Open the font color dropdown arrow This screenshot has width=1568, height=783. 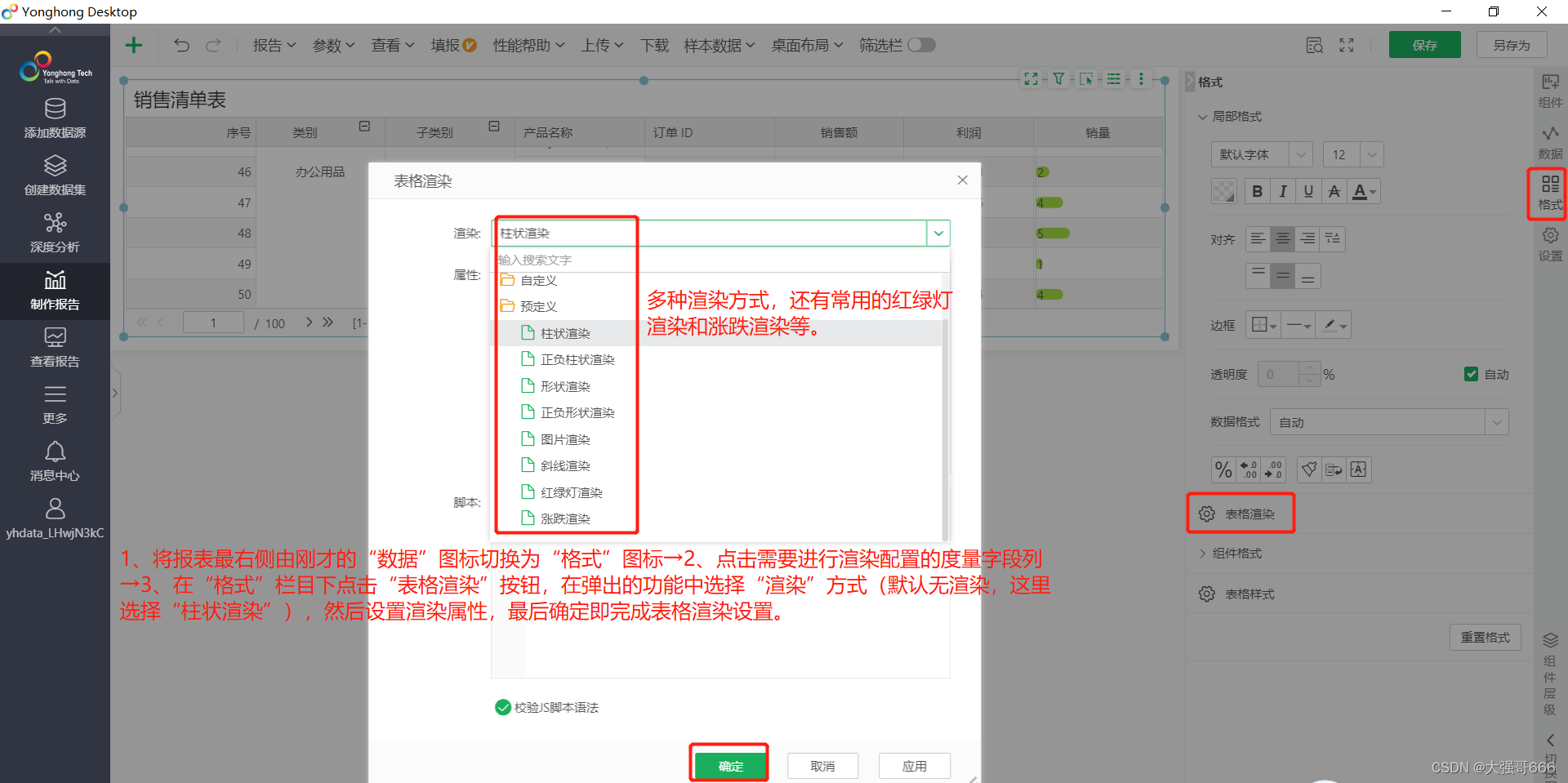point(1374,193)
